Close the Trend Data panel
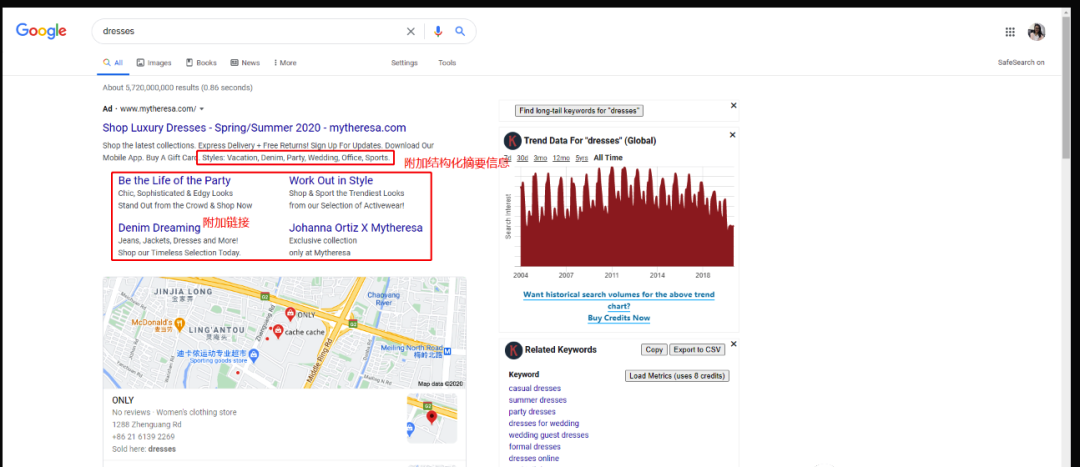Screen dimensions: 1080x467 733,135
